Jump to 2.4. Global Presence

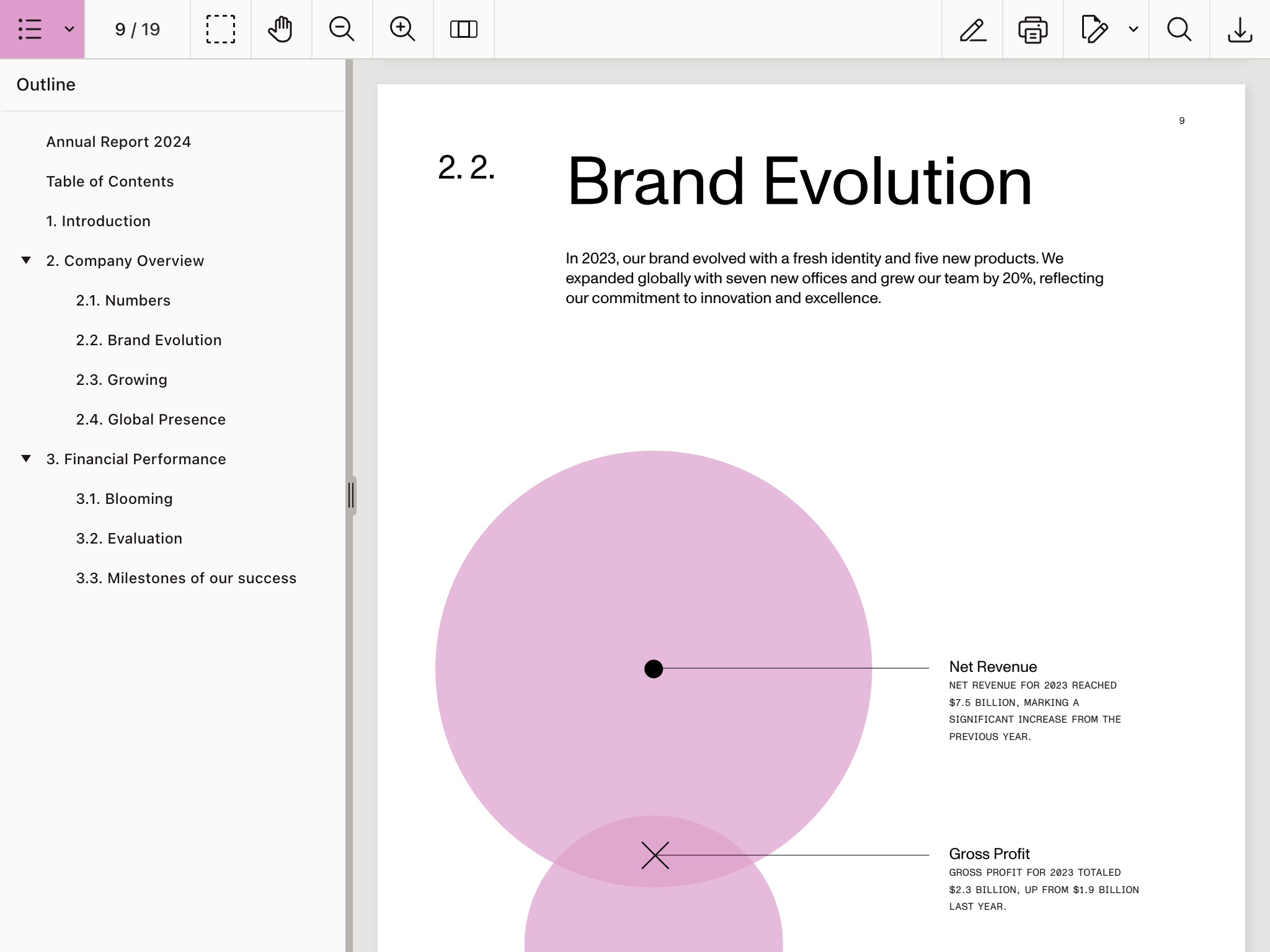pos(151,420)
